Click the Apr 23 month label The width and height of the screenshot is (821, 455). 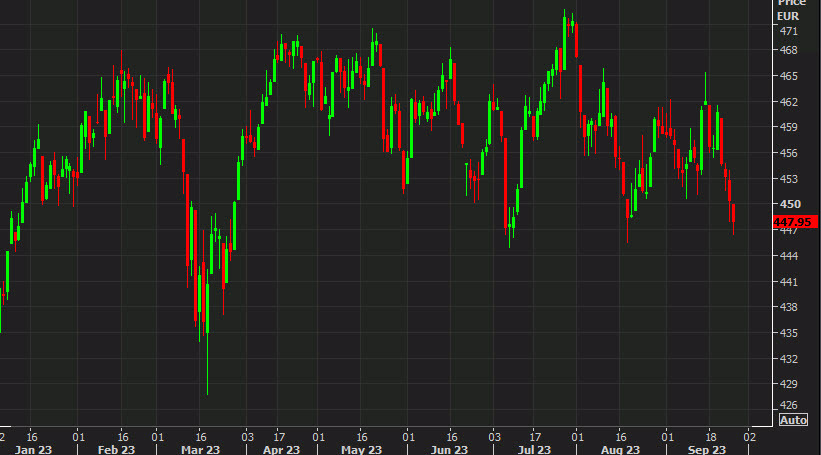coord(281,450)
